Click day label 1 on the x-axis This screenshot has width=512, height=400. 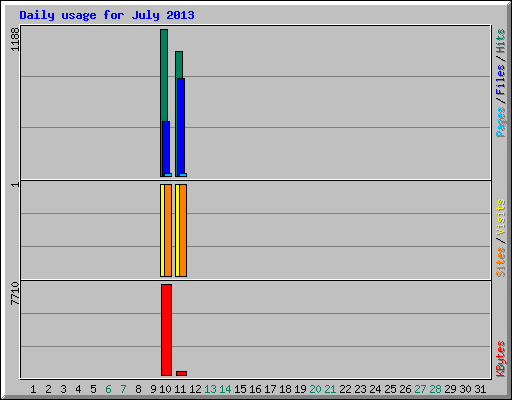click(x=33, y=389)
